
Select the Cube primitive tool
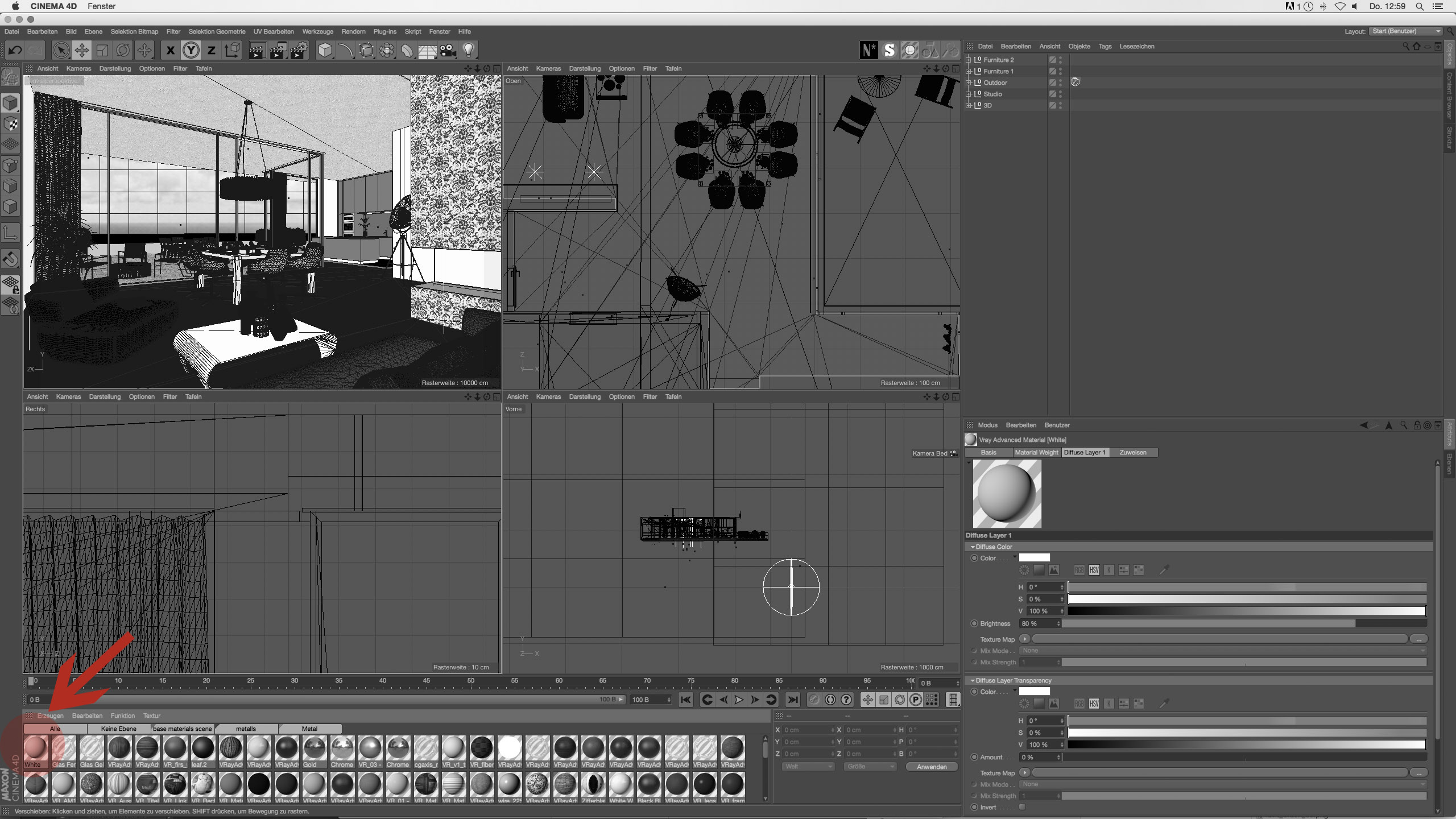tap(326, 50)
